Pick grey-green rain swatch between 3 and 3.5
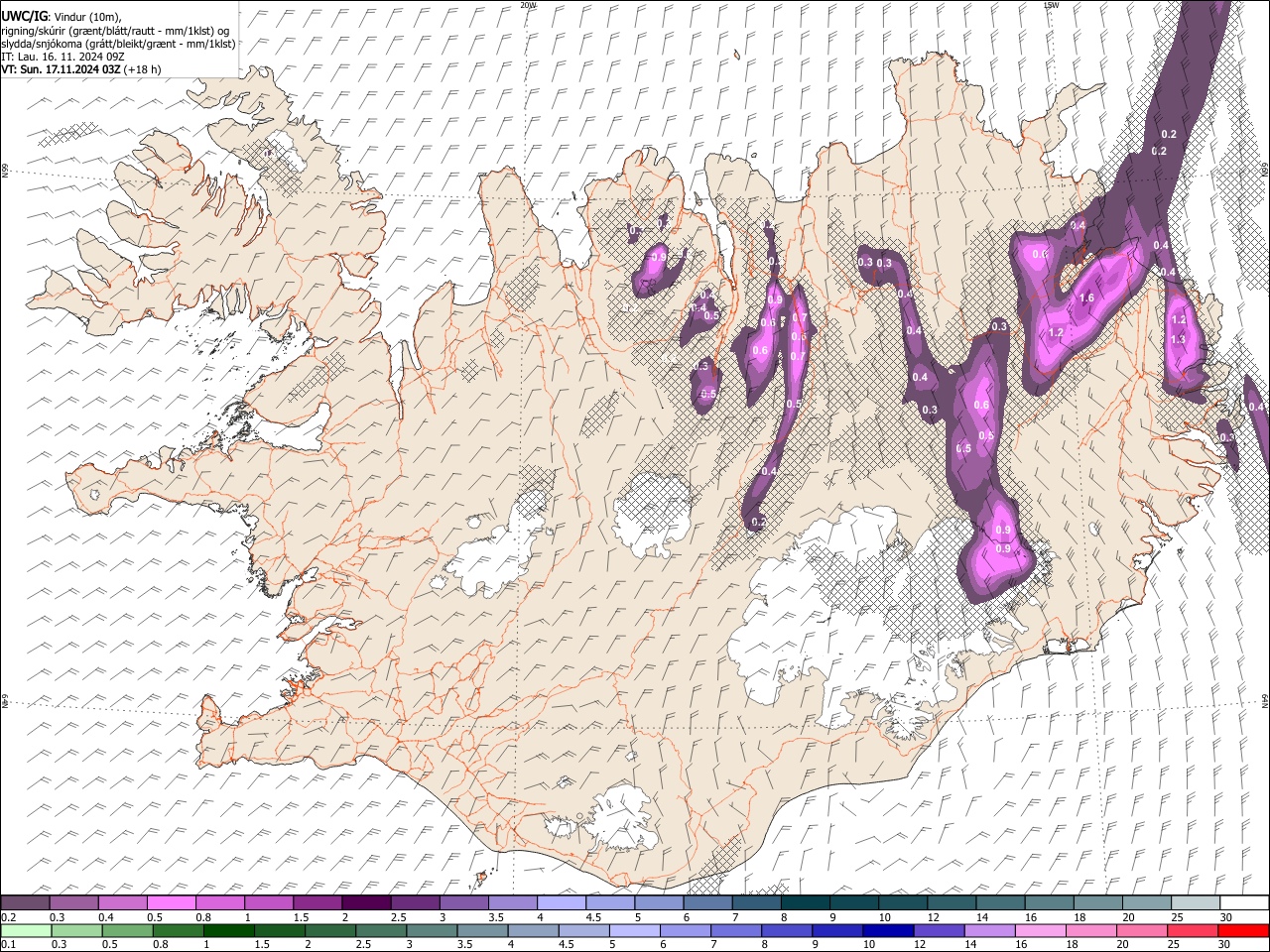This screenshot has height=952, width=1270. [432, 930]
